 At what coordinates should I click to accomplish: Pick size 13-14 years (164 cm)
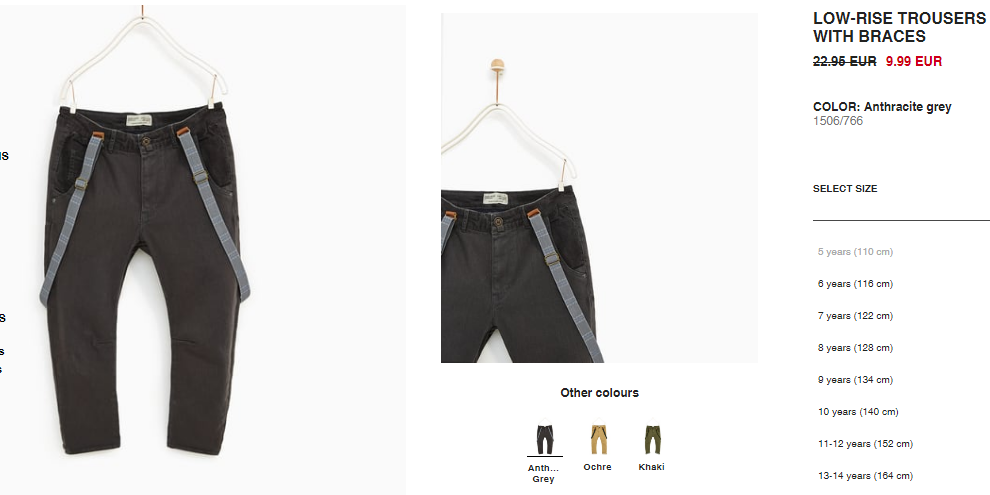coord(865,476)
